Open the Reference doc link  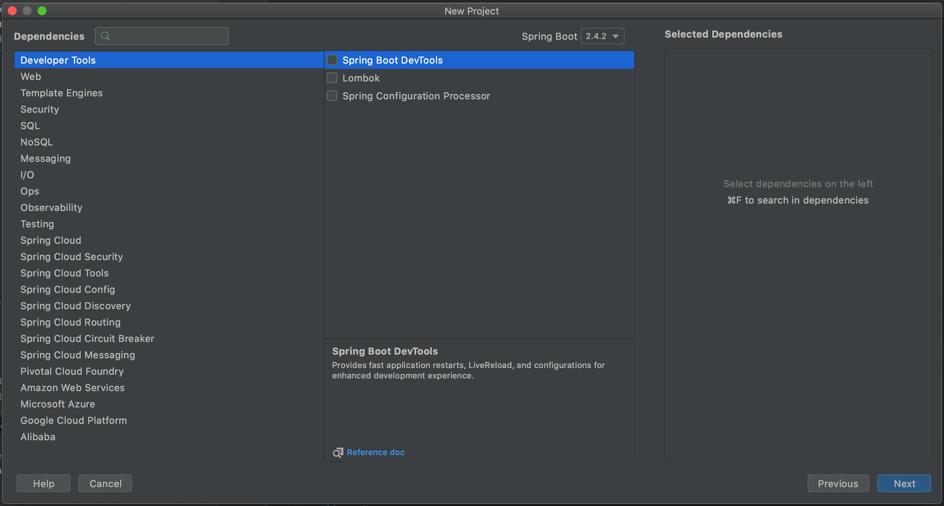[x=376, y=453]
